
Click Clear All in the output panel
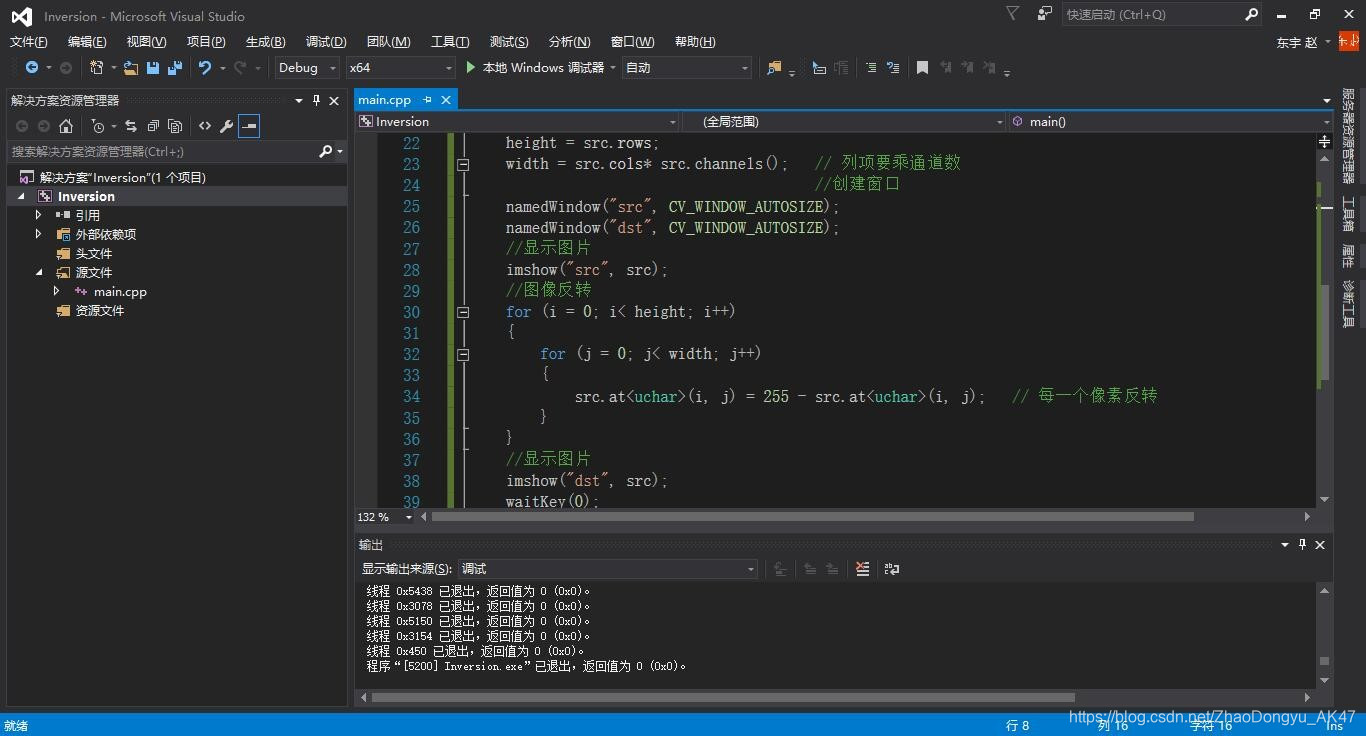pos(863,569)
